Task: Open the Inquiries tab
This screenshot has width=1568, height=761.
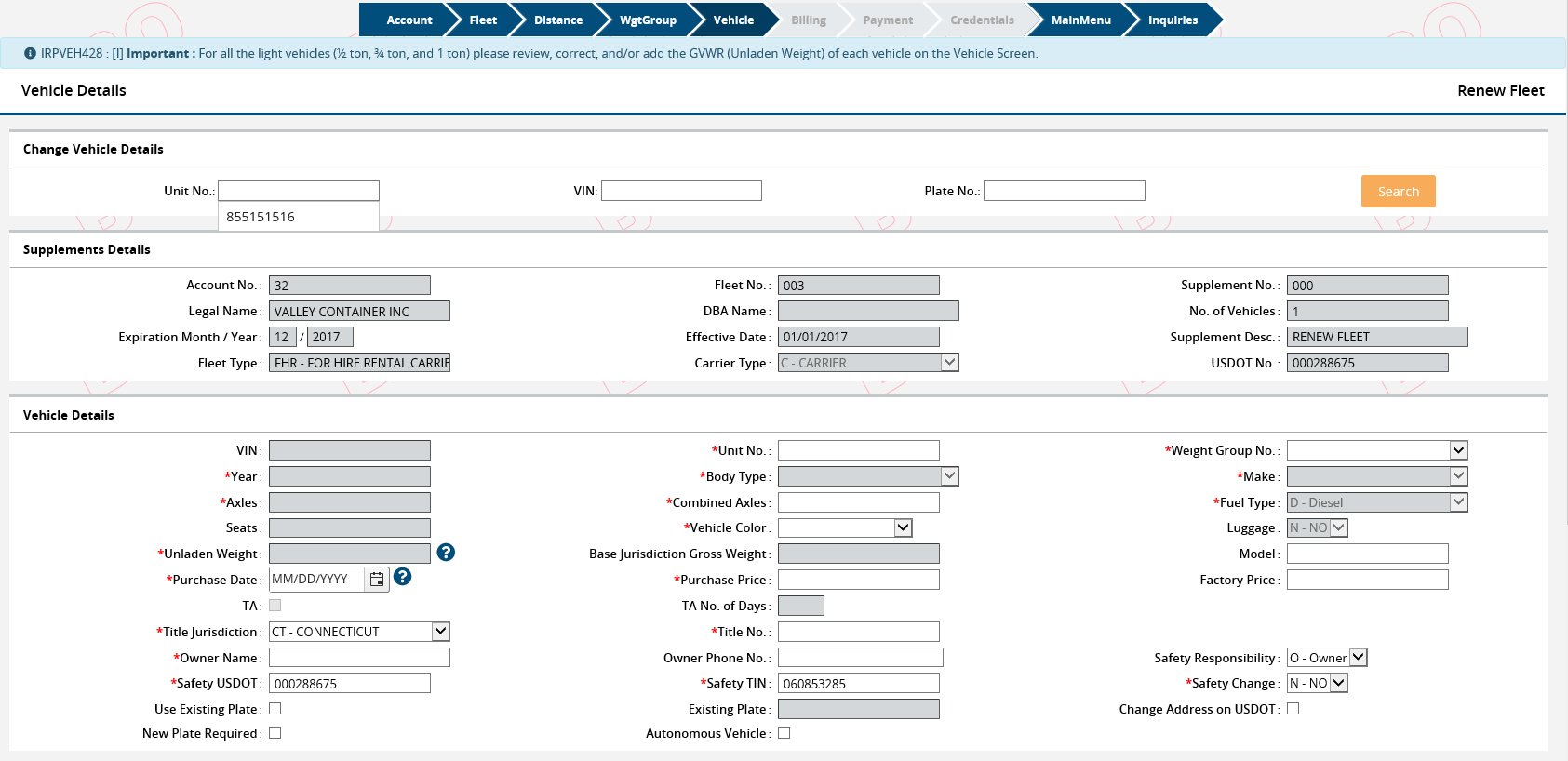Action: [1173, 20]
